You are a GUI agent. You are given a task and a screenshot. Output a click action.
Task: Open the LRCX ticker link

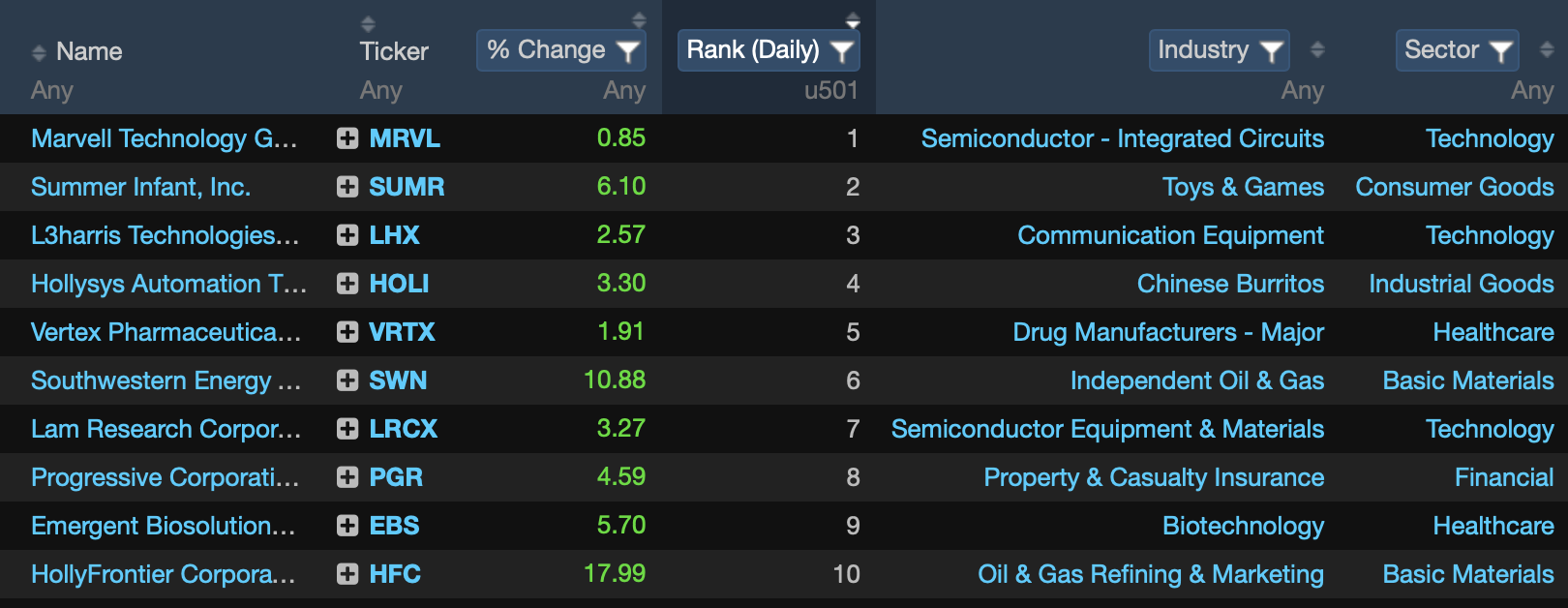(403, 429)
